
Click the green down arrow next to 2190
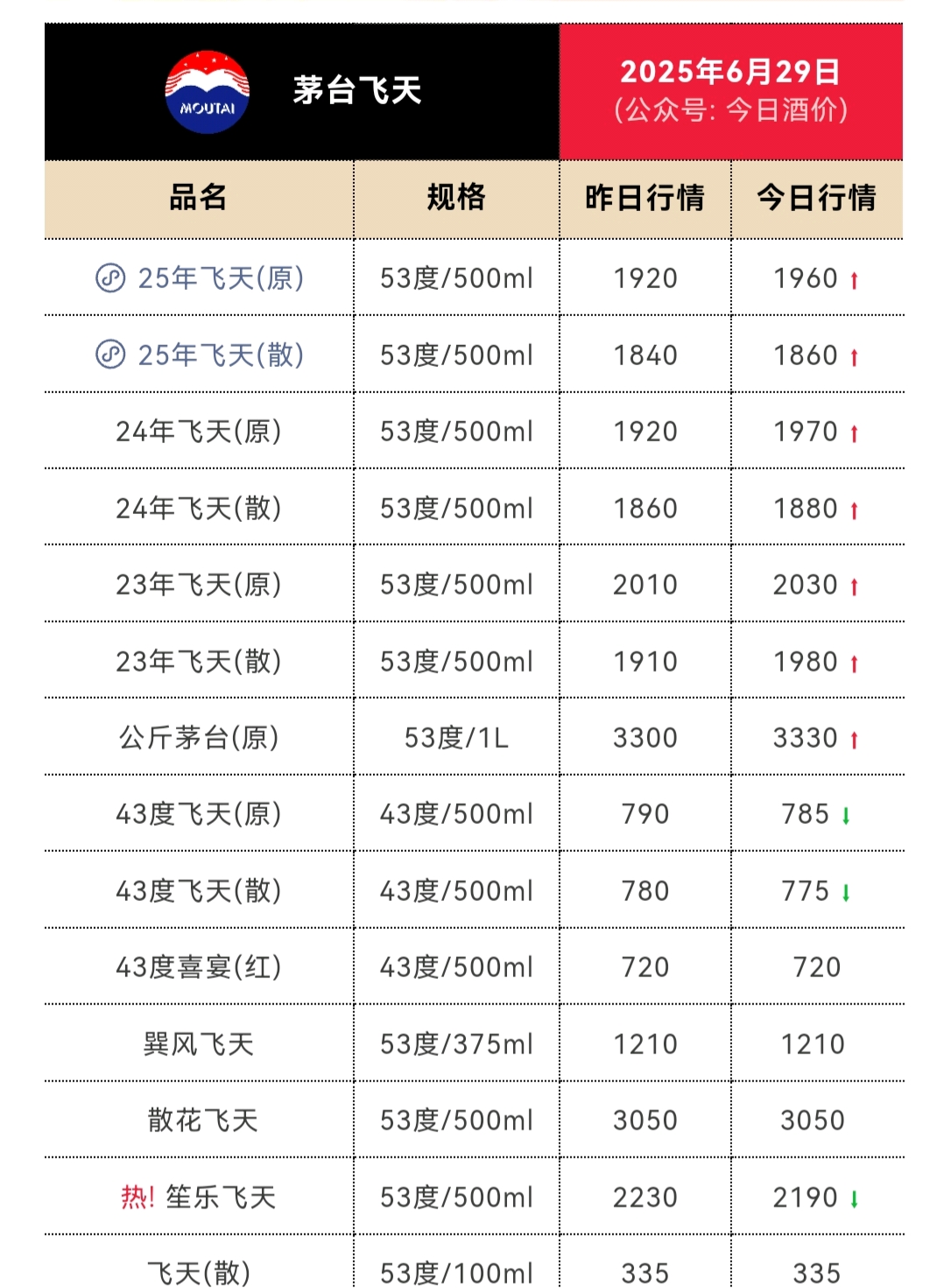[x=854, y=1199]
